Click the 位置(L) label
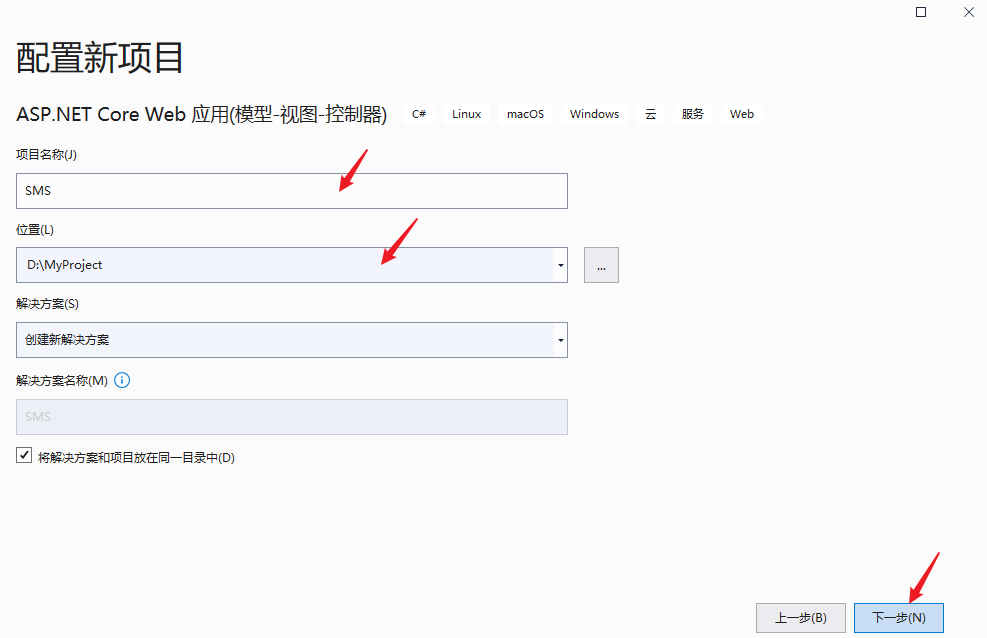 tap(35, 230)
